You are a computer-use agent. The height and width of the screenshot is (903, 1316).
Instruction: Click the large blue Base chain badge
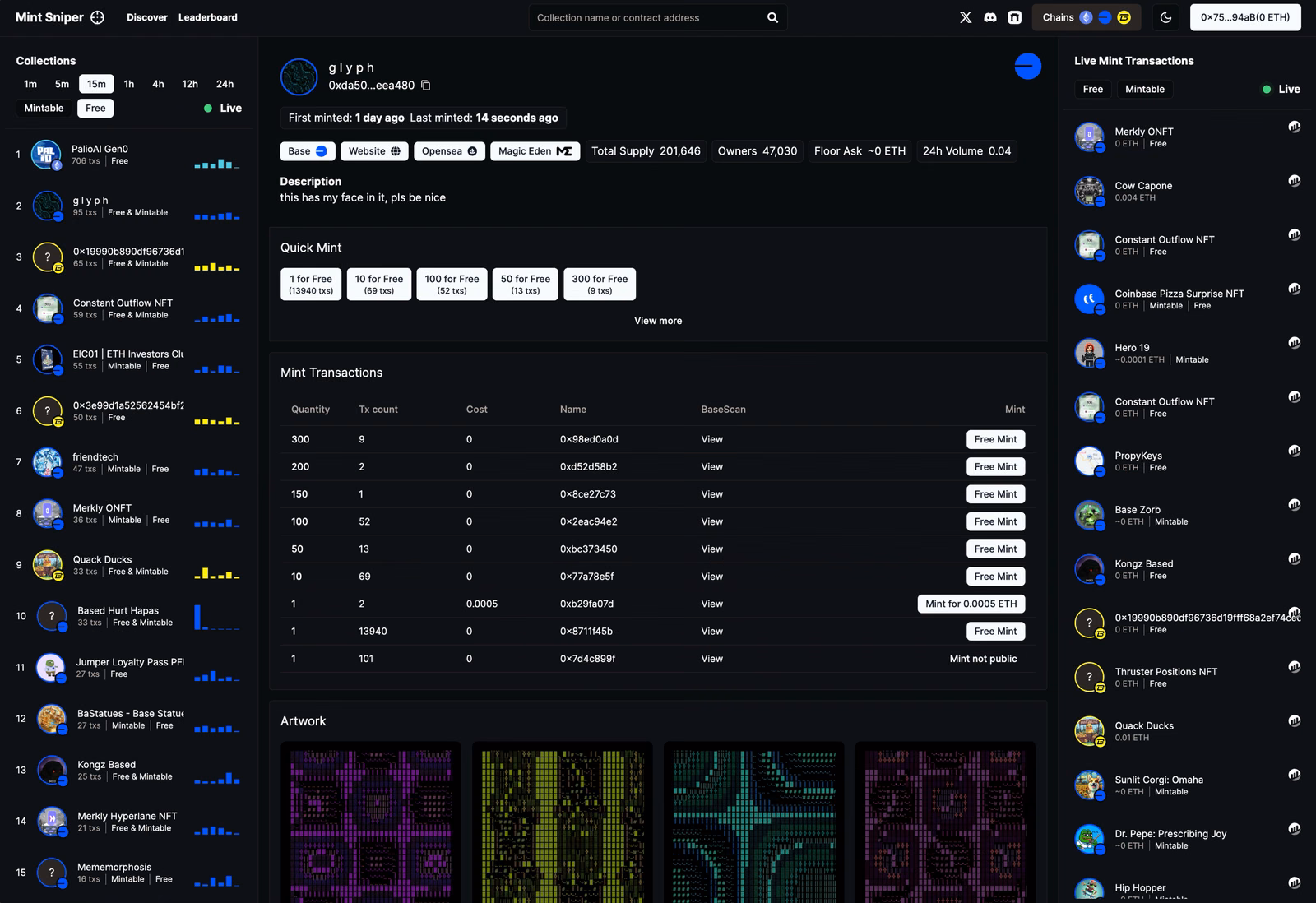click(1027, 66)
